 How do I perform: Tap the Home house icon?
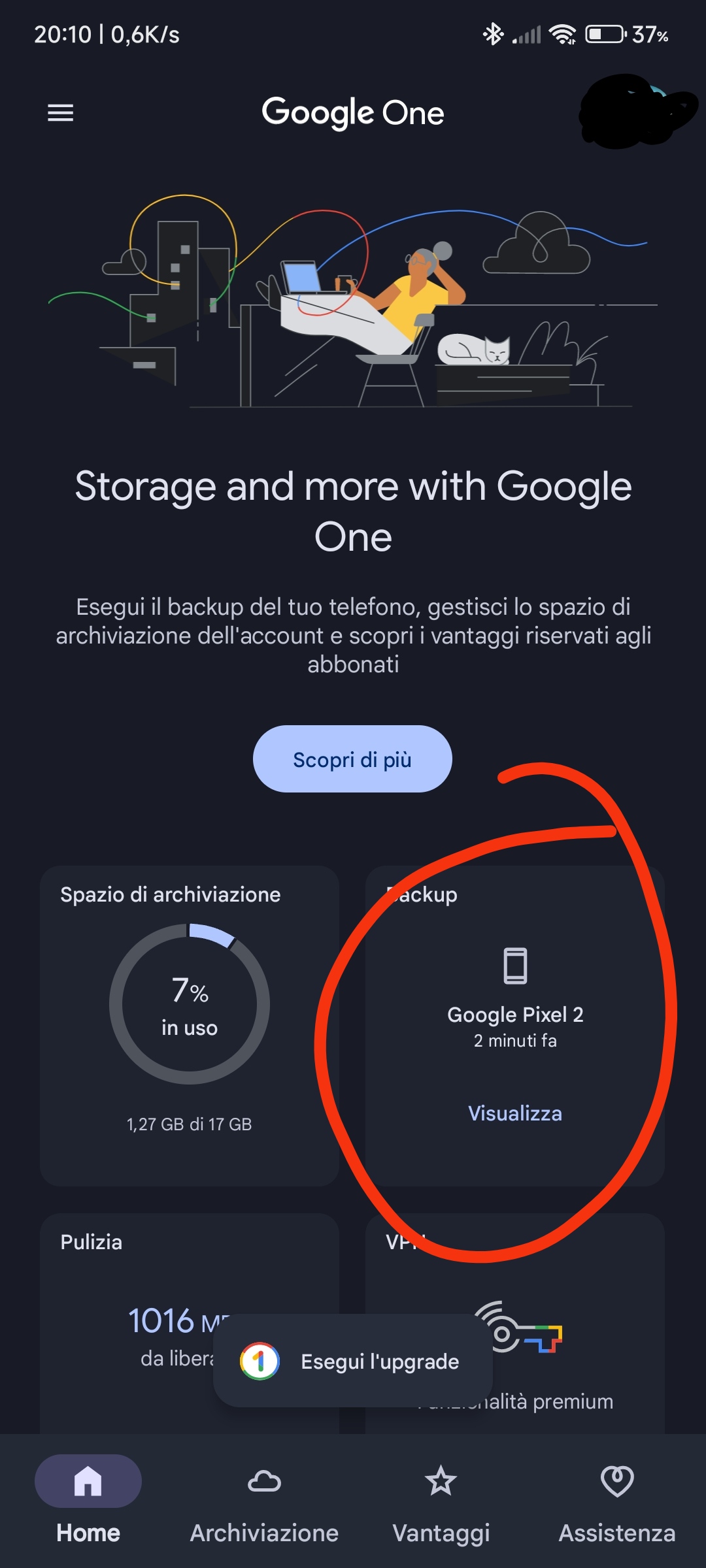point(88,1481)
